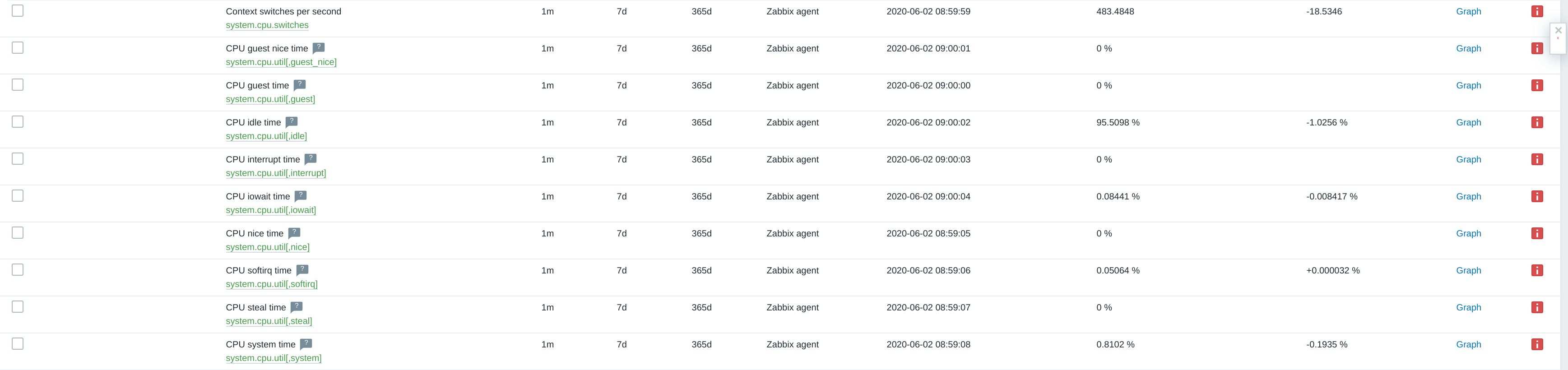
Task: Close the side panel with X button
Action: tap(1558, 30)
